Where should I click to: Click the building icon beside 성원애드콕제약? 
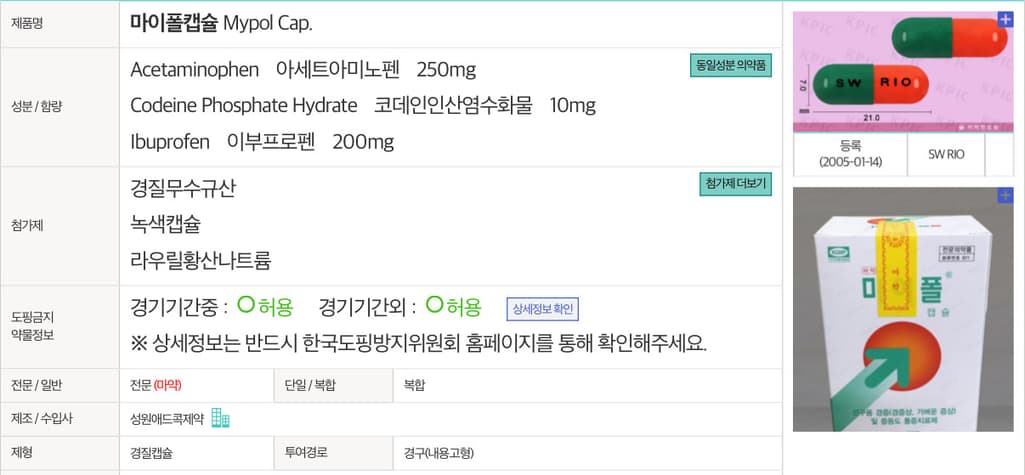[220, 420]
